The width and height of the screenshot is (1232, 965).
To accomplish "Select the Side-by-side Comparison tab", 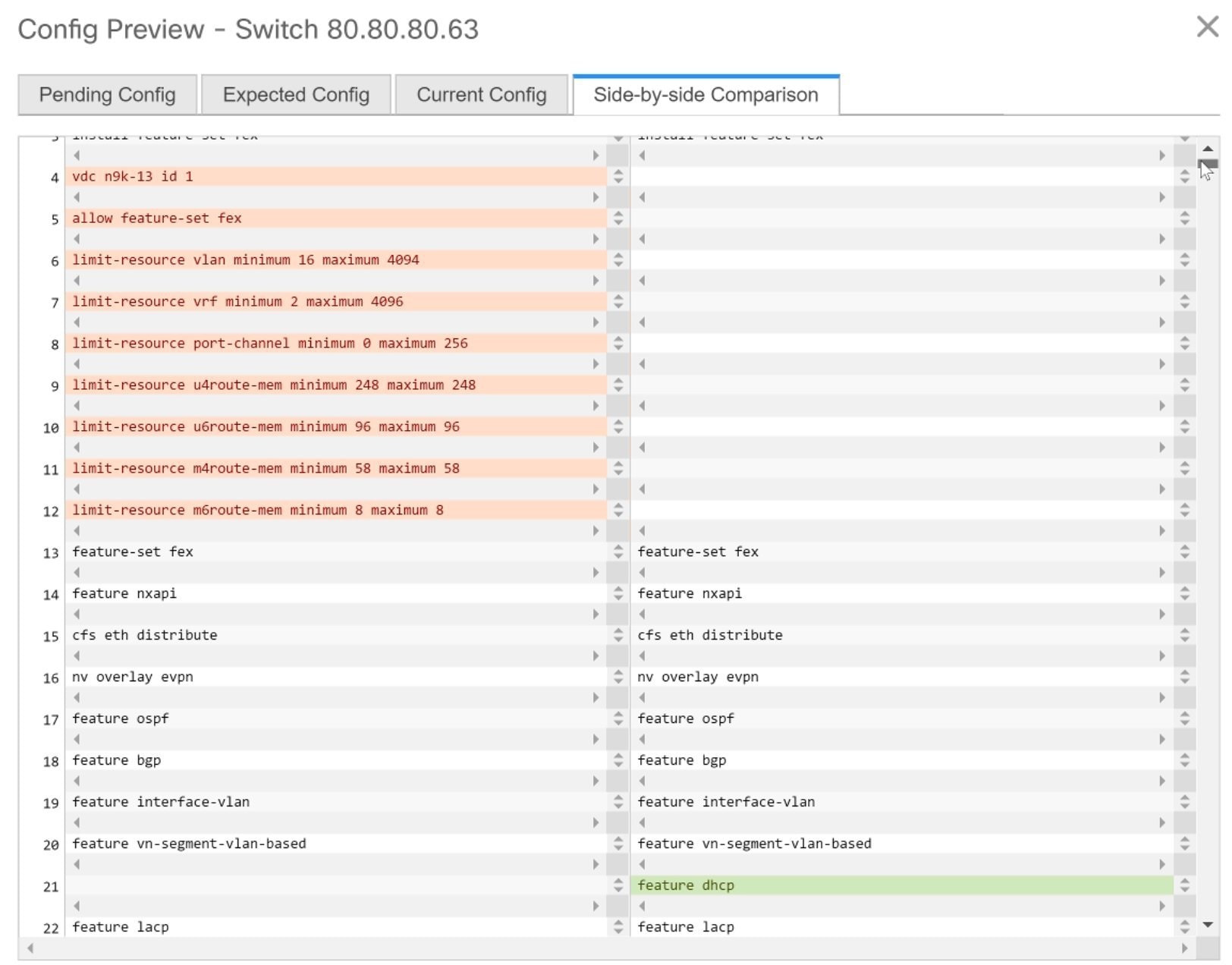I will pos(705,95).
